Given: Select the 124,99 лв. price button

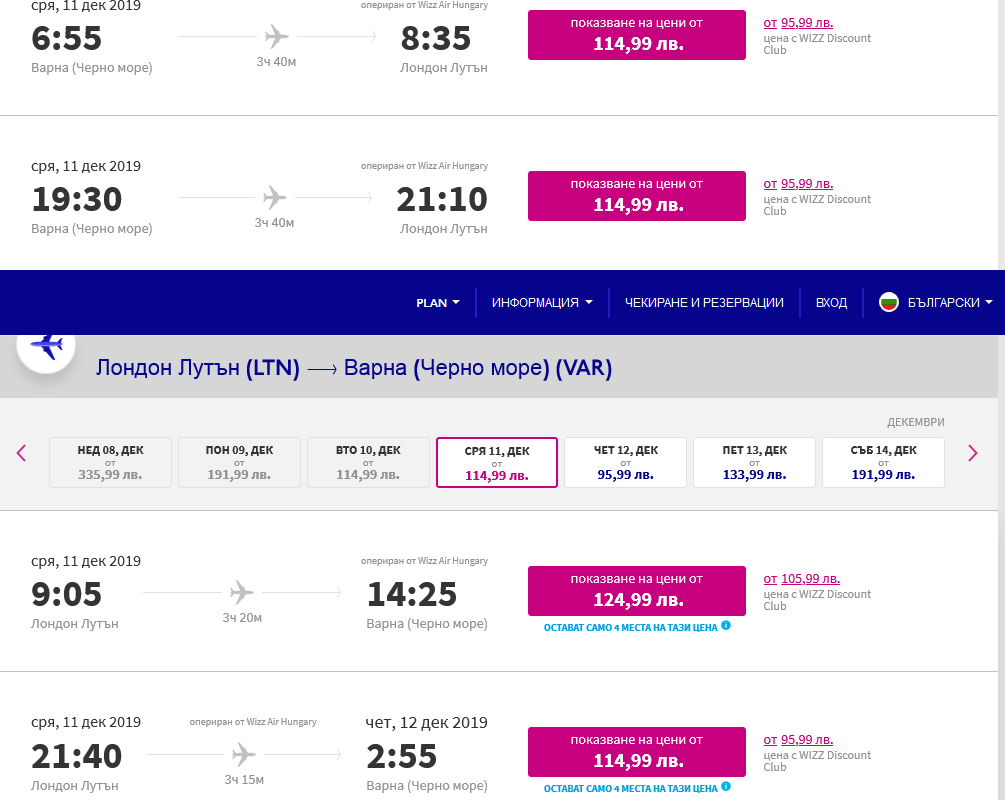Looking at the screenshot, I should tap(636, 590).
